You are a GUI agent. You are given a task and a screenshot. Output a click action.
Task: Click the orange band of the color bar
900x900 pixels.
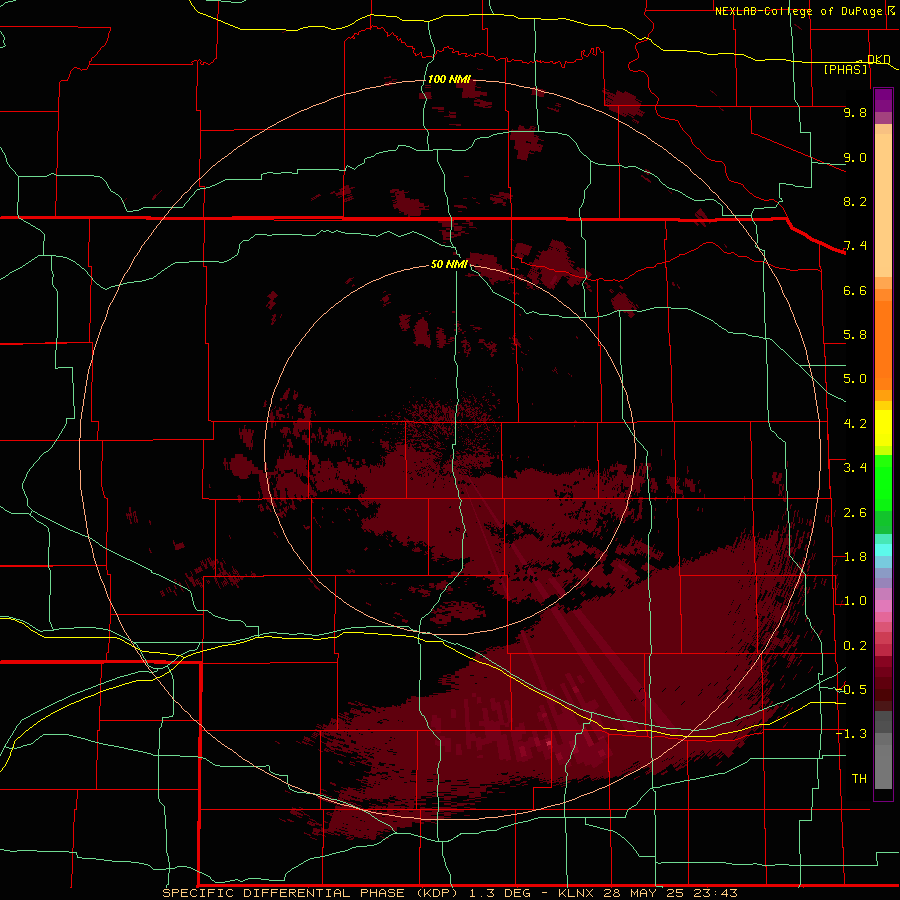[x=883, y=344]
